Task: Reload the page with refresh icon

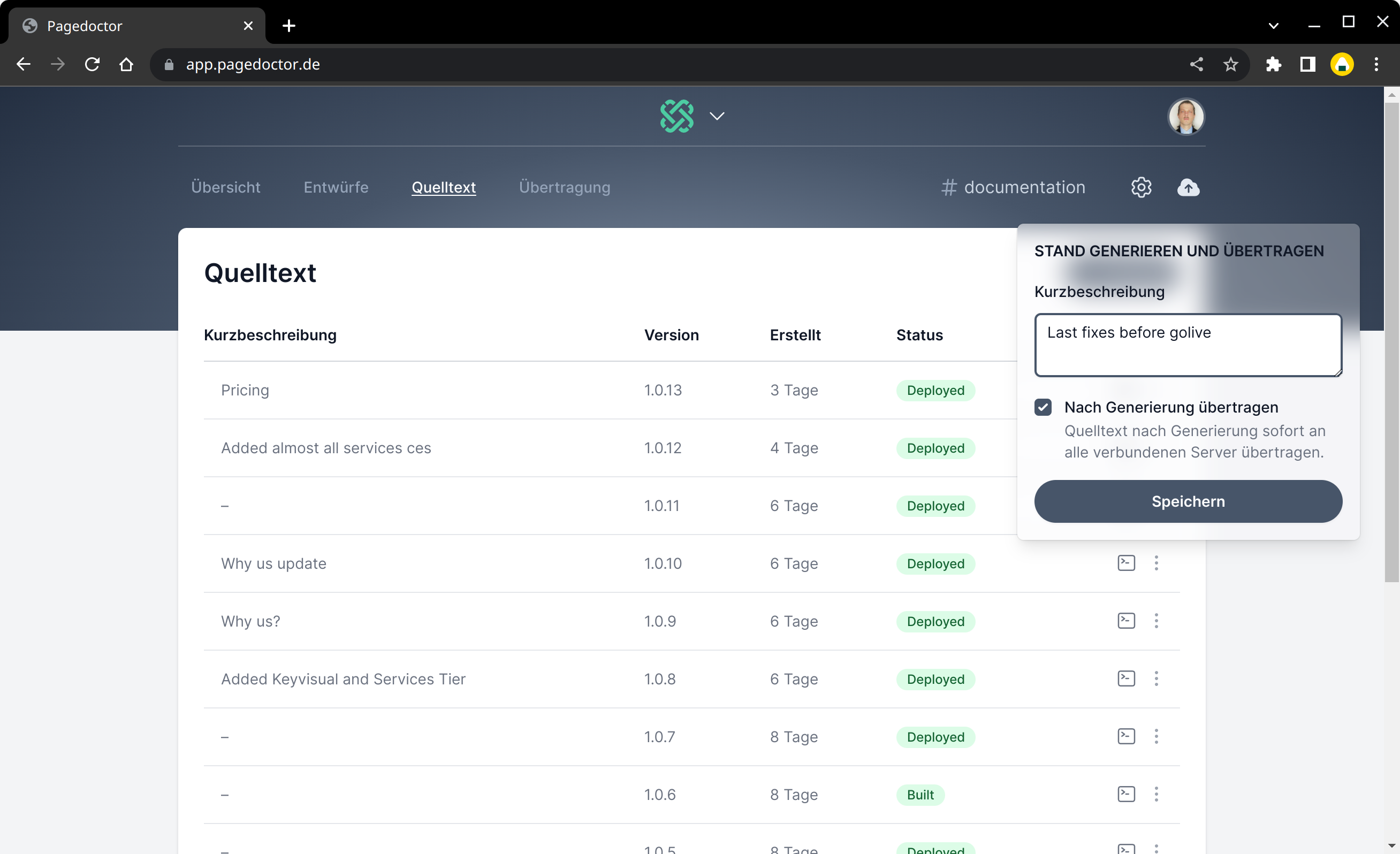Action: tap(92, 64)
